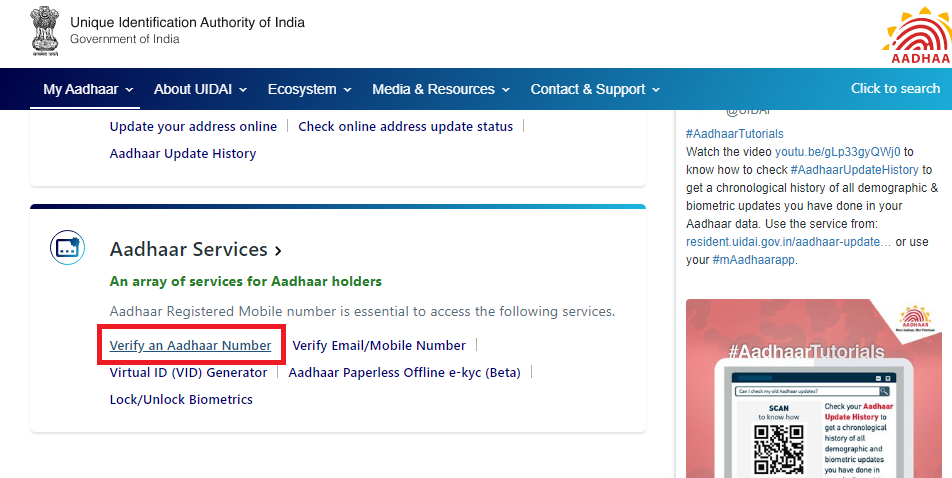Open the Aadhaar Services heading link
Viewport: 952px width, 478px height.
coord(189,249)
